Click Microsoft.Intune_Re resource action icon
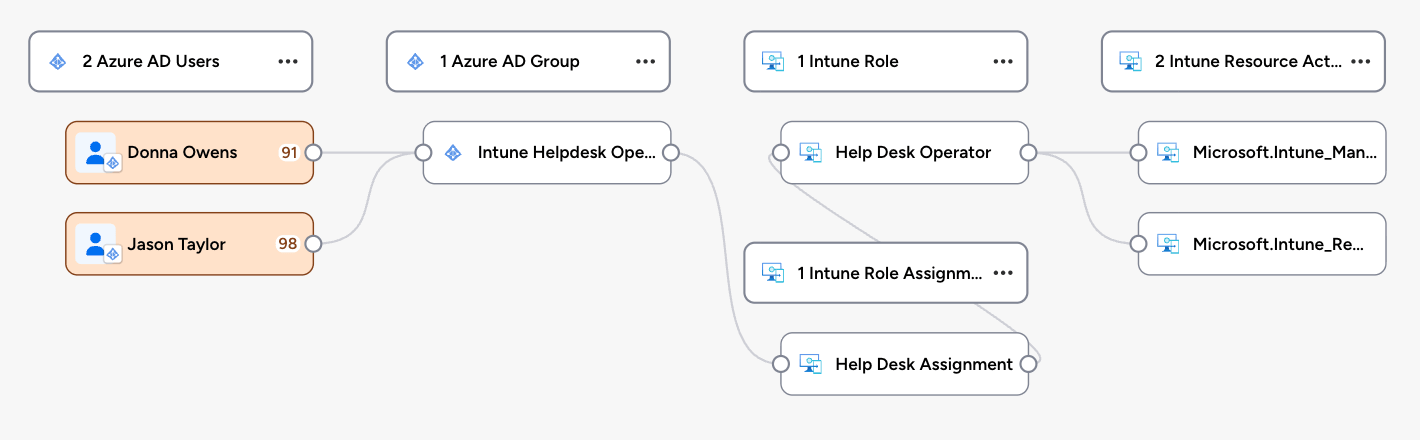1420x440 pixels. point(1168,244)
